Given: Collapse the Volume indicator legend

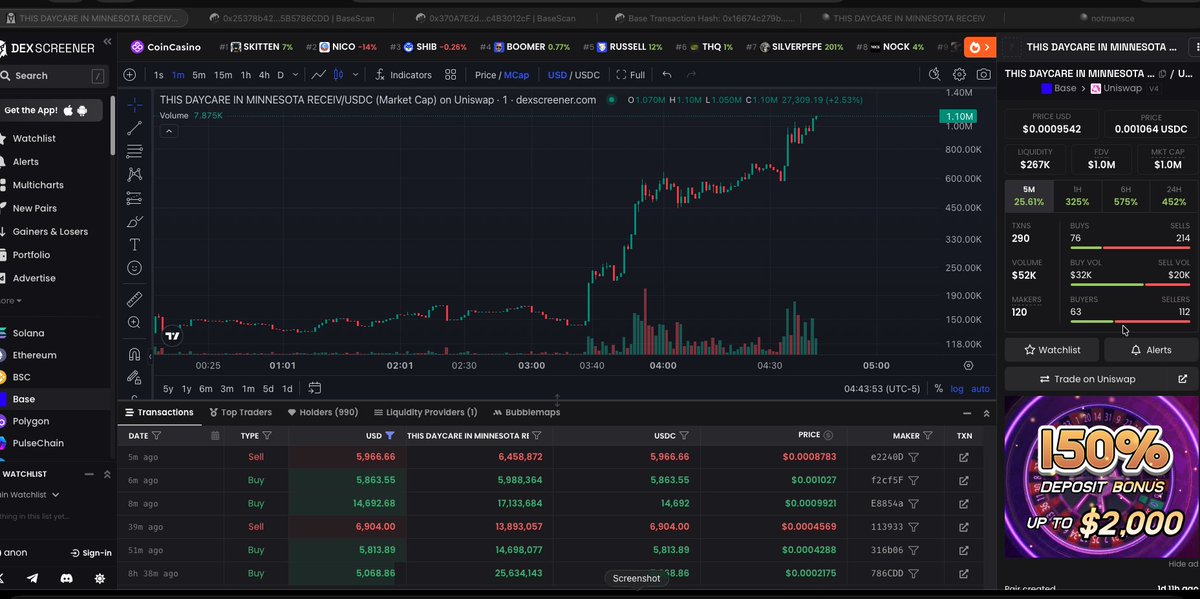Looking at the screenshot, I should (170, 130).
